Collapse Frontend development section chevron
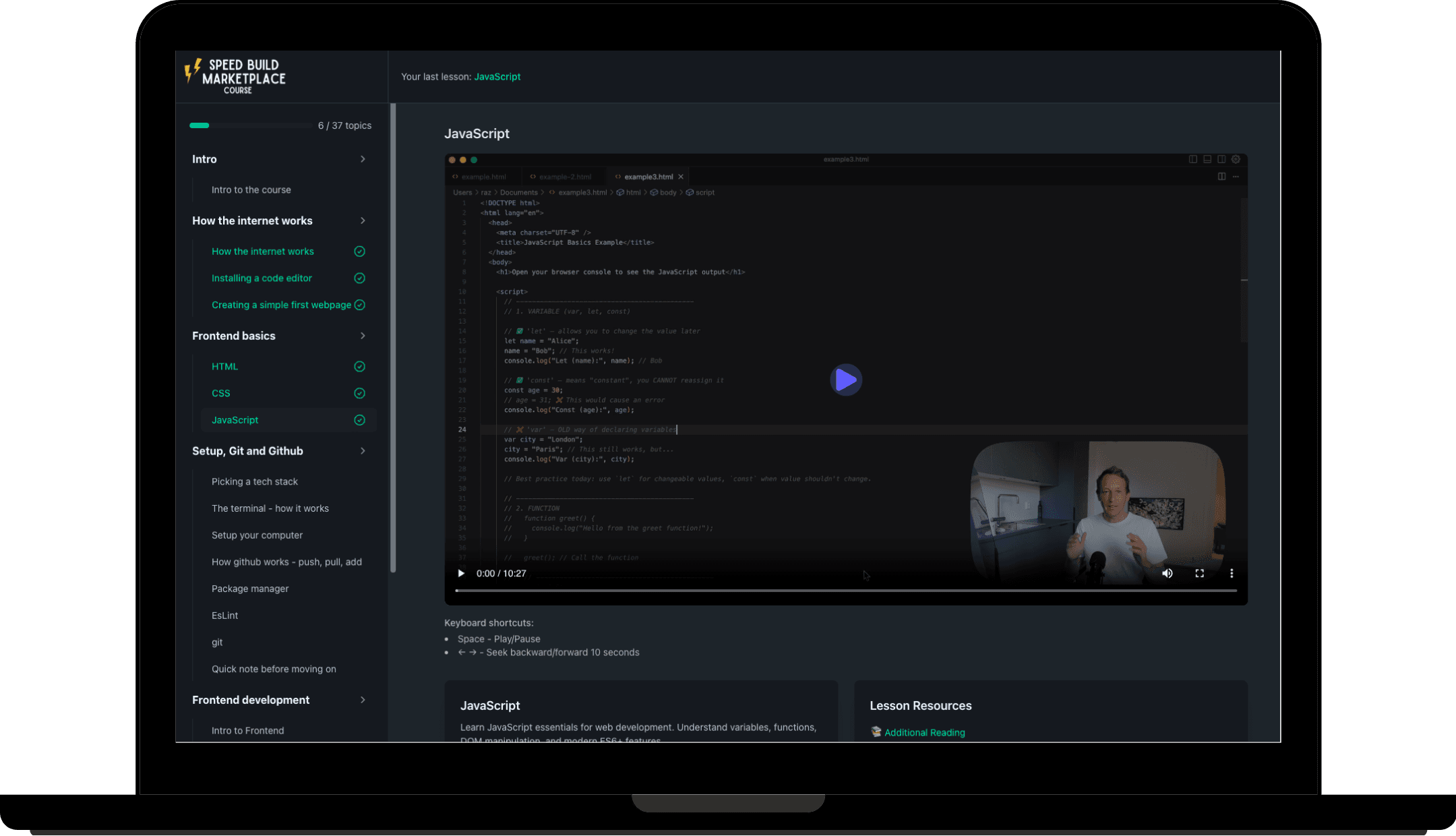1456x836 pixels. coord(363,700)
